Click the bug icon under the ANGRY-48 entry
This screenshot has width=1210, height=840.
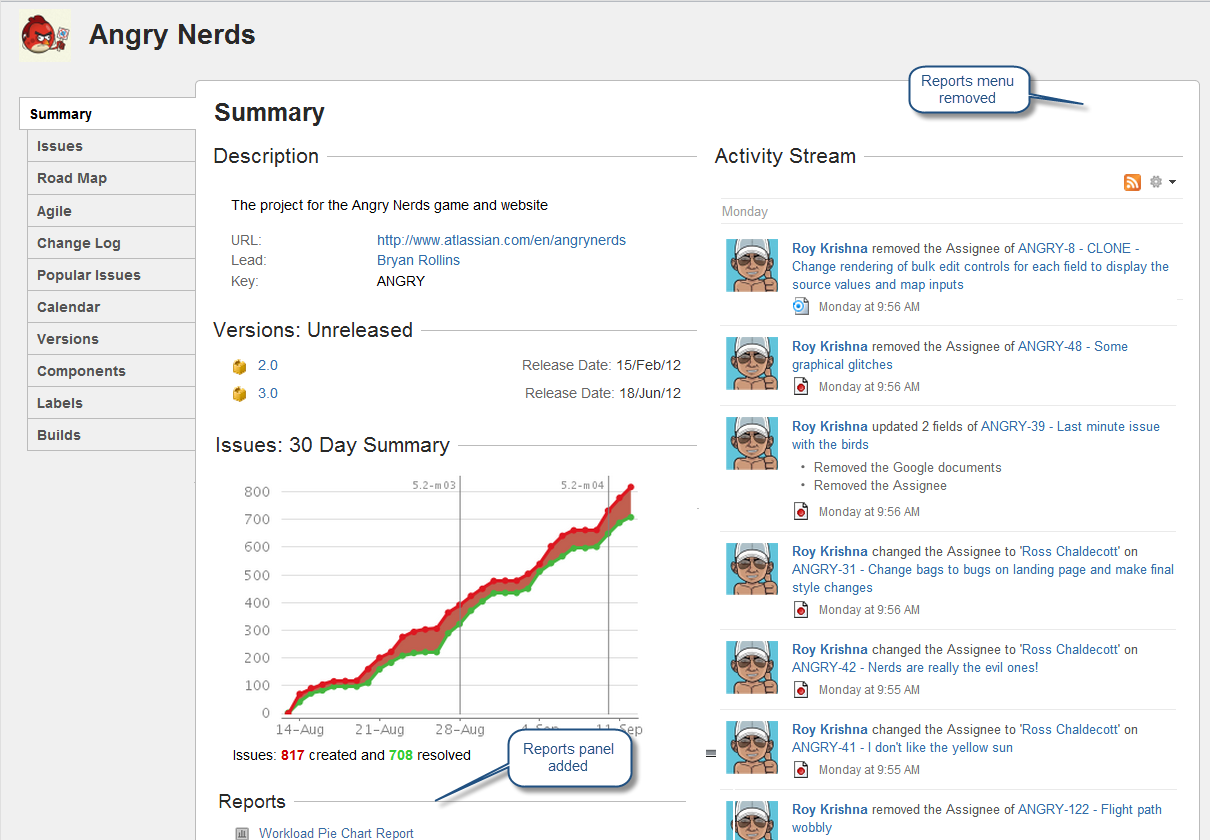click(801, 387)
